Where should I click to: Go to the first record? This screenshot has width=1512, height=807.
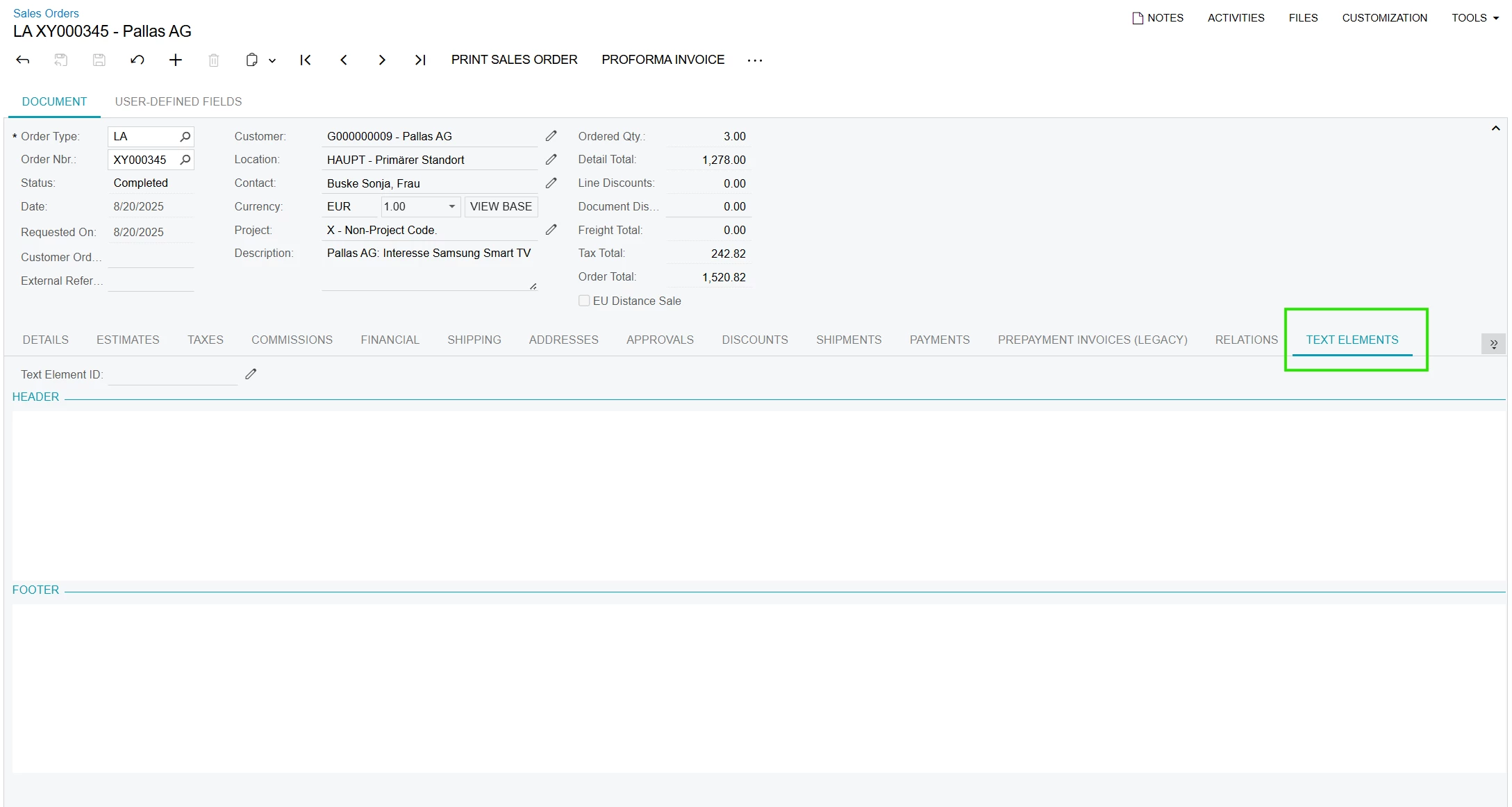[306, 60]
